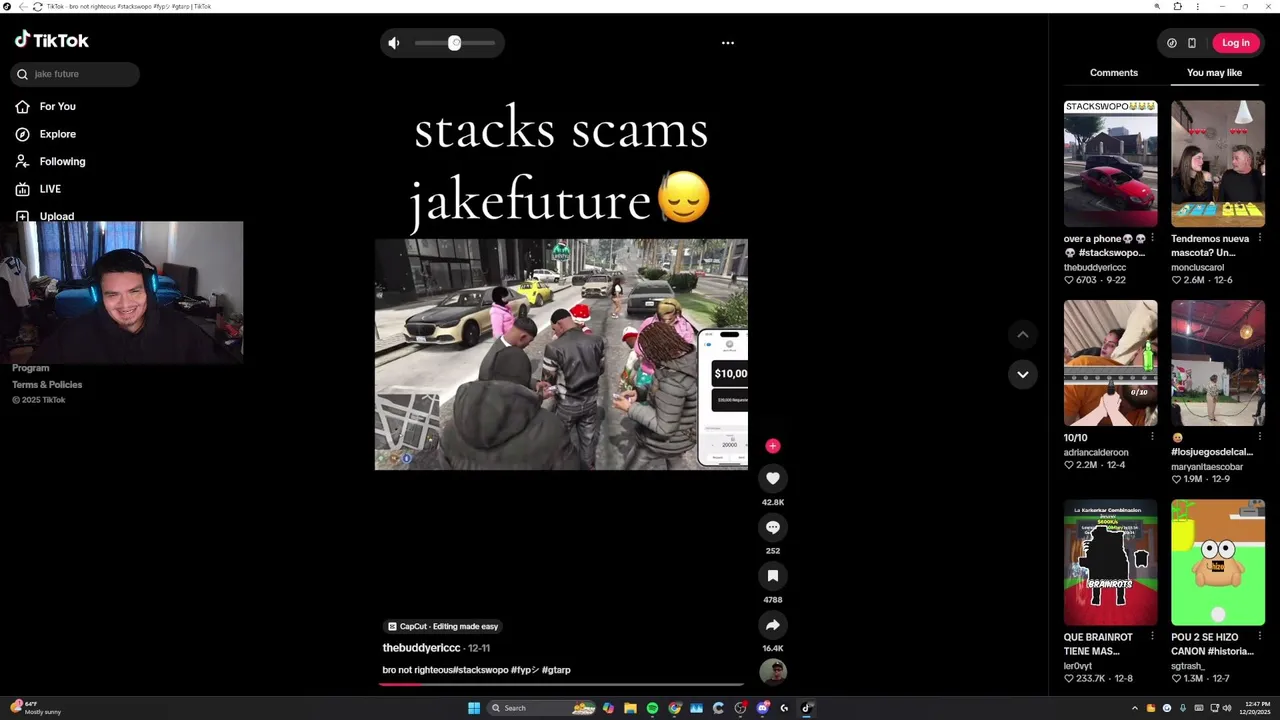Open the Explore page
The image size is (1280, 720).
click(x=58, y=134)
